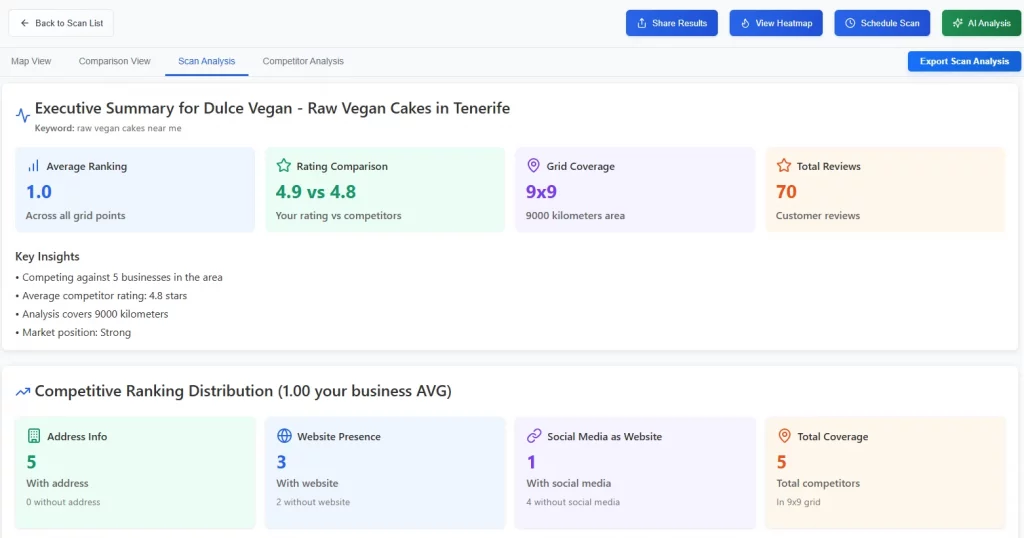Click the clock icon in Schedule Scan button
The width and height of the screenshot is (1024, 538).
[850, 23]
